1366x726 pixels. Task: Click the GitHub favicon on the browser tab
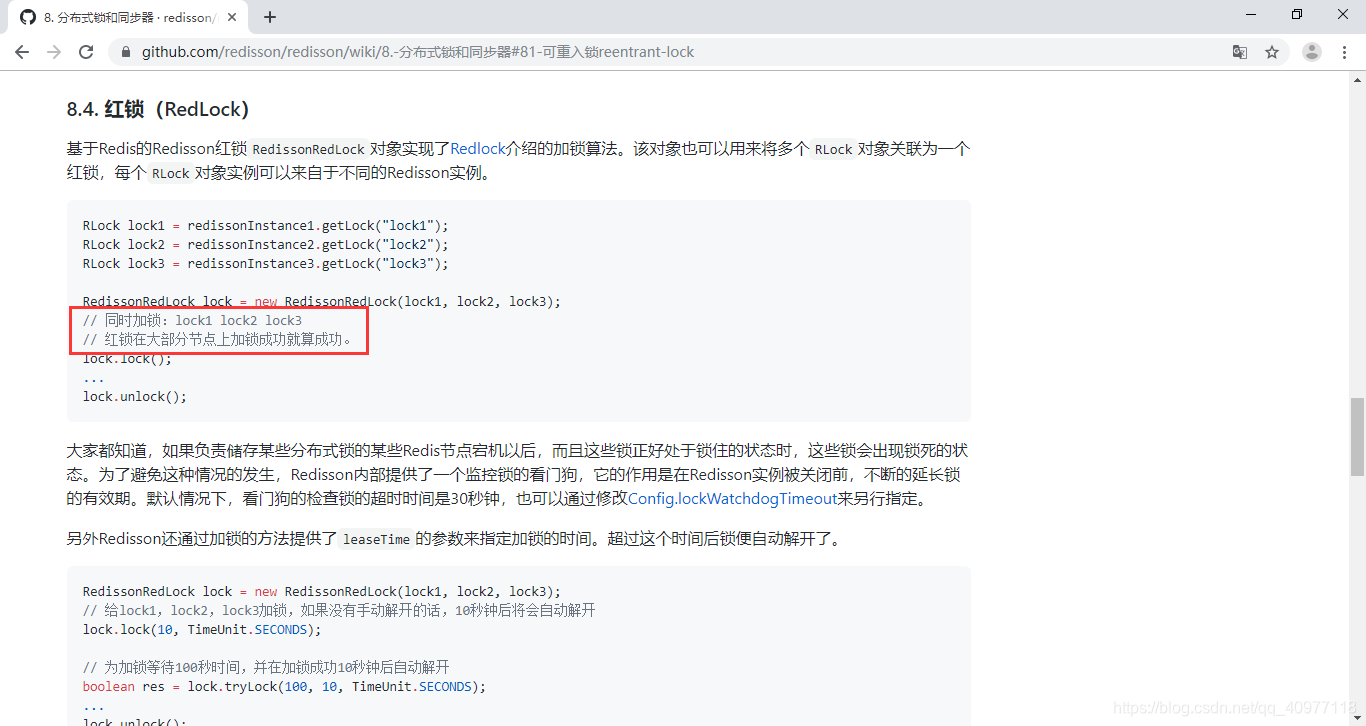coord(27,17)
